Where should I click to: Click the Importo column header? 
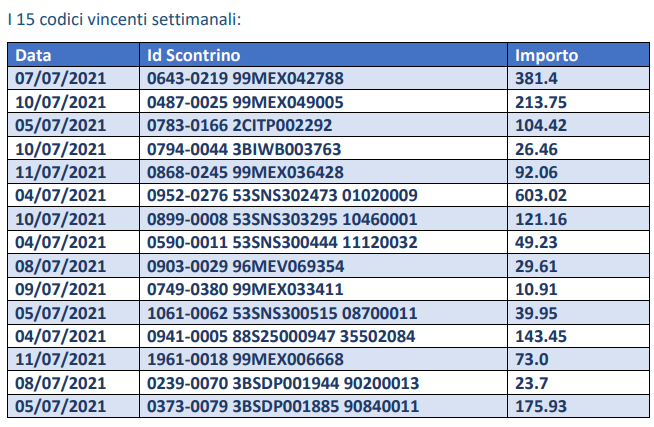pos(578,55)
